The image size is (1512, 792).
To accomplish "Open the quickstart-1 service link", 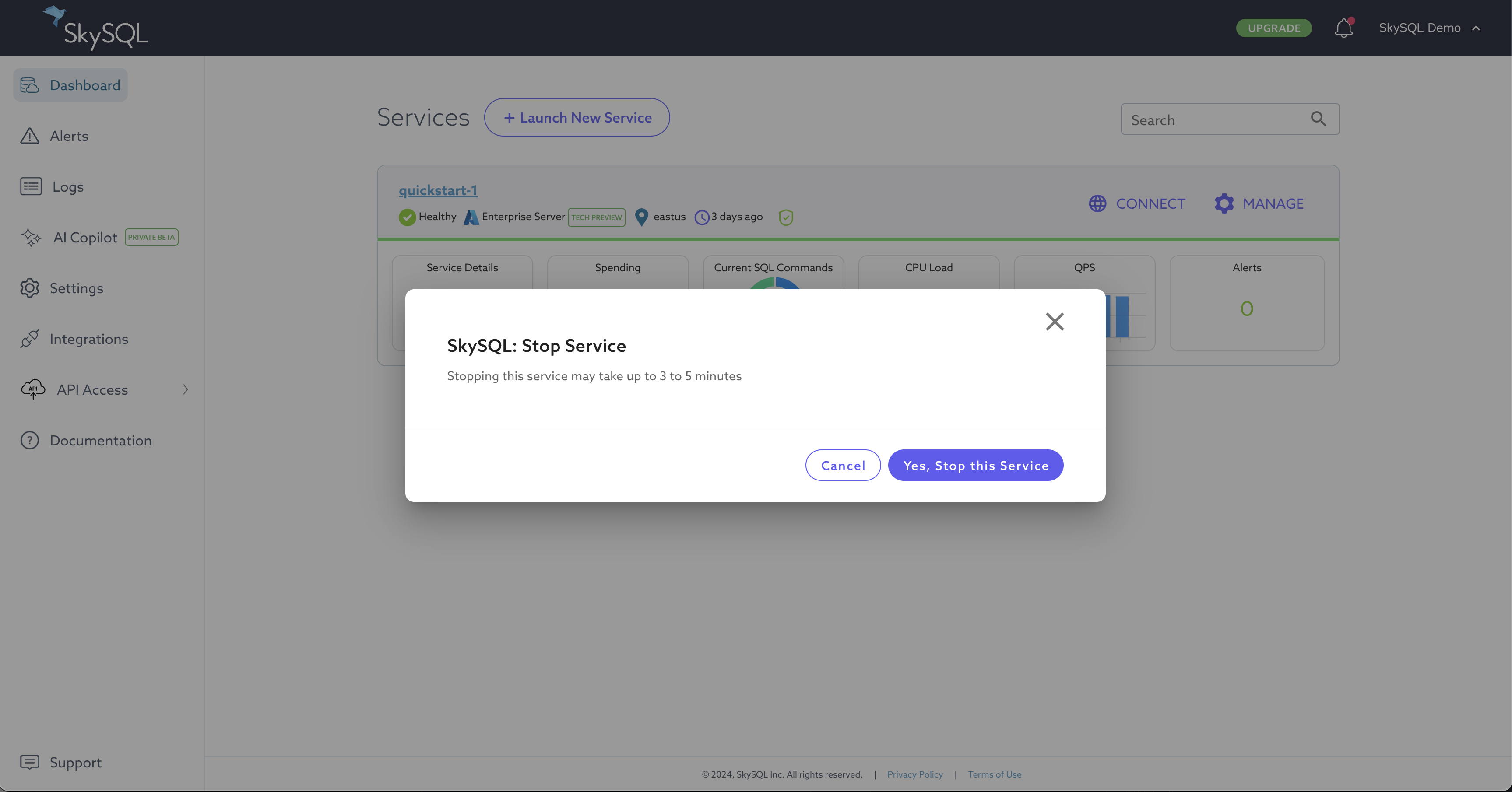I will click(x=438, y=190).
